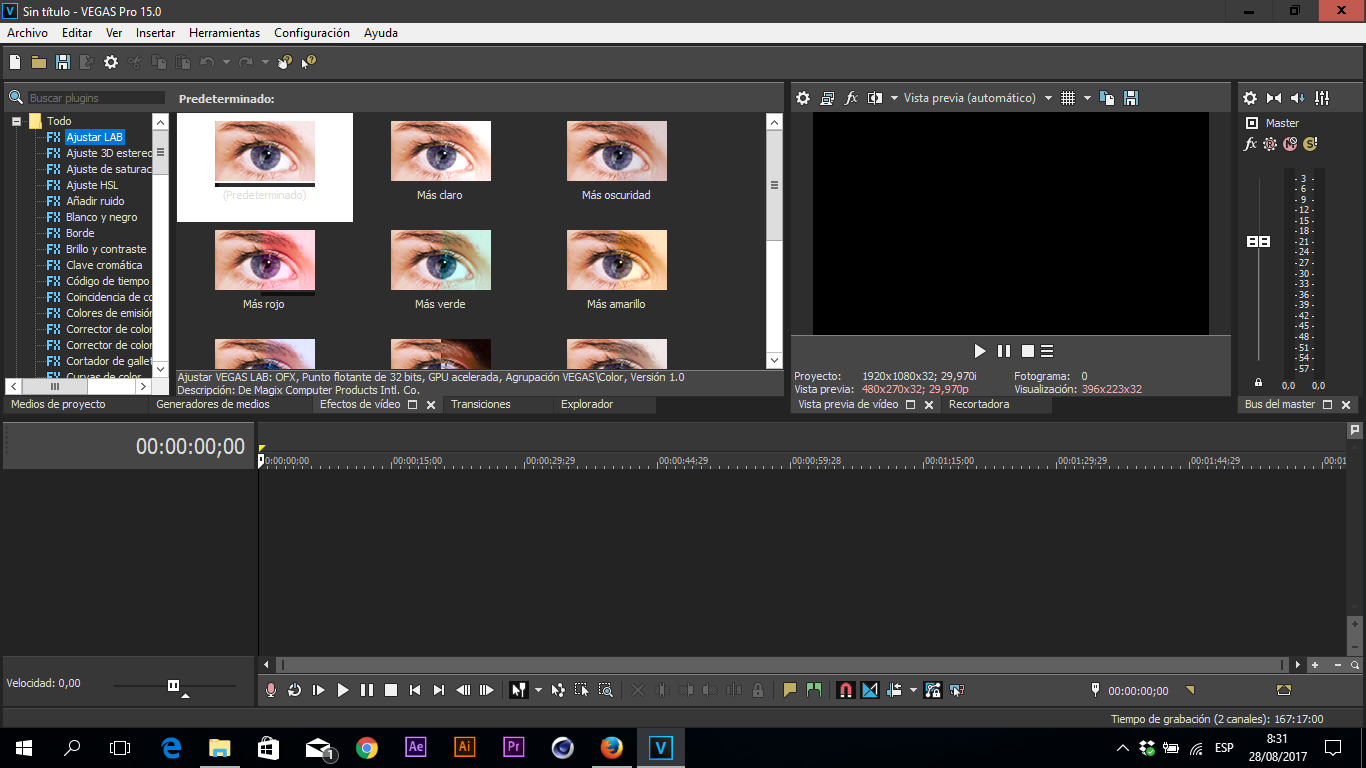
Task: Insert a marker with the flag icon
Action: [x=790, y=690]
